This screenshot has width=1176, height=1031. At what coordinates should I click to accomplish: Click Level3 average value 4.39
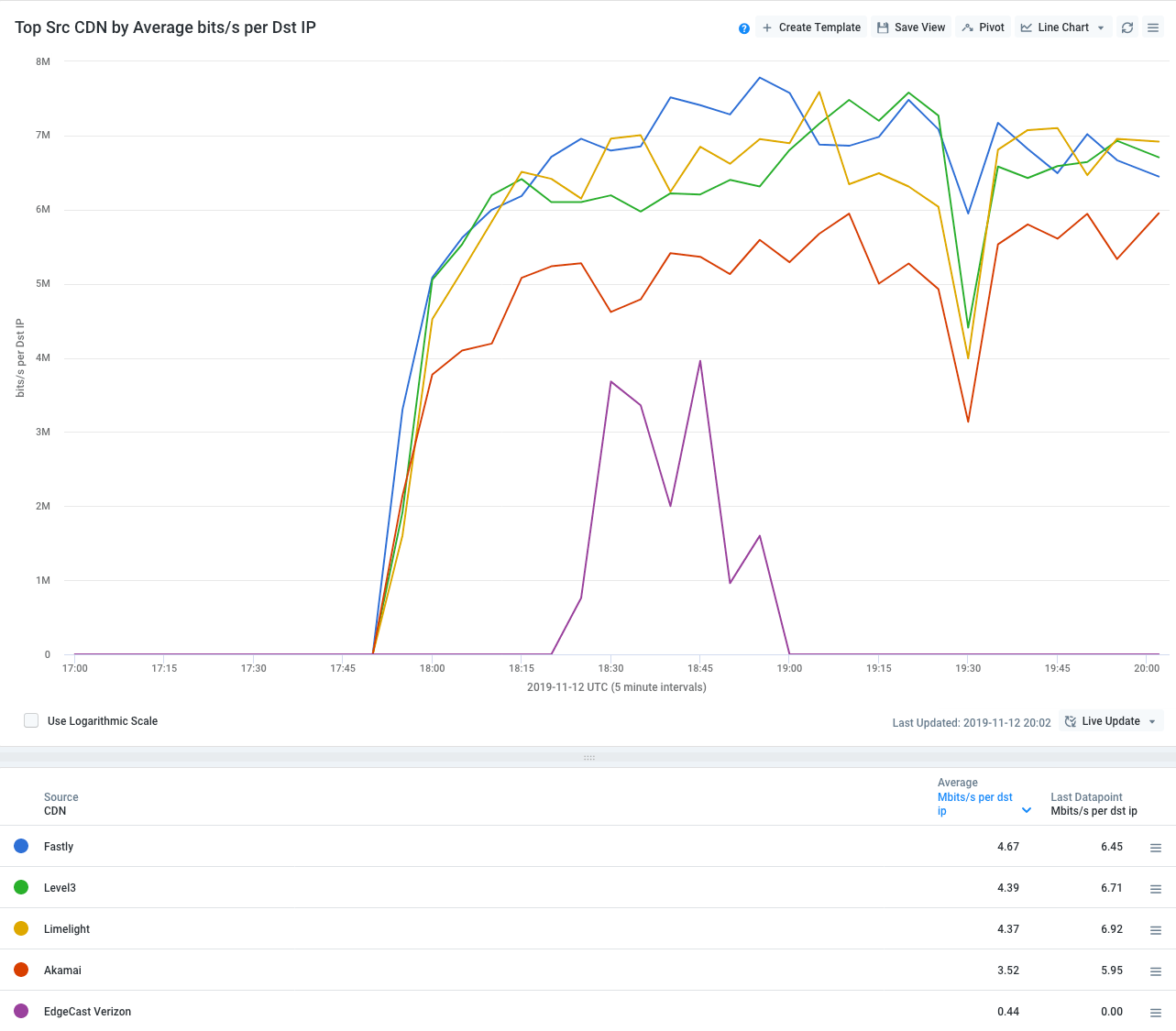pos(1008,888)
